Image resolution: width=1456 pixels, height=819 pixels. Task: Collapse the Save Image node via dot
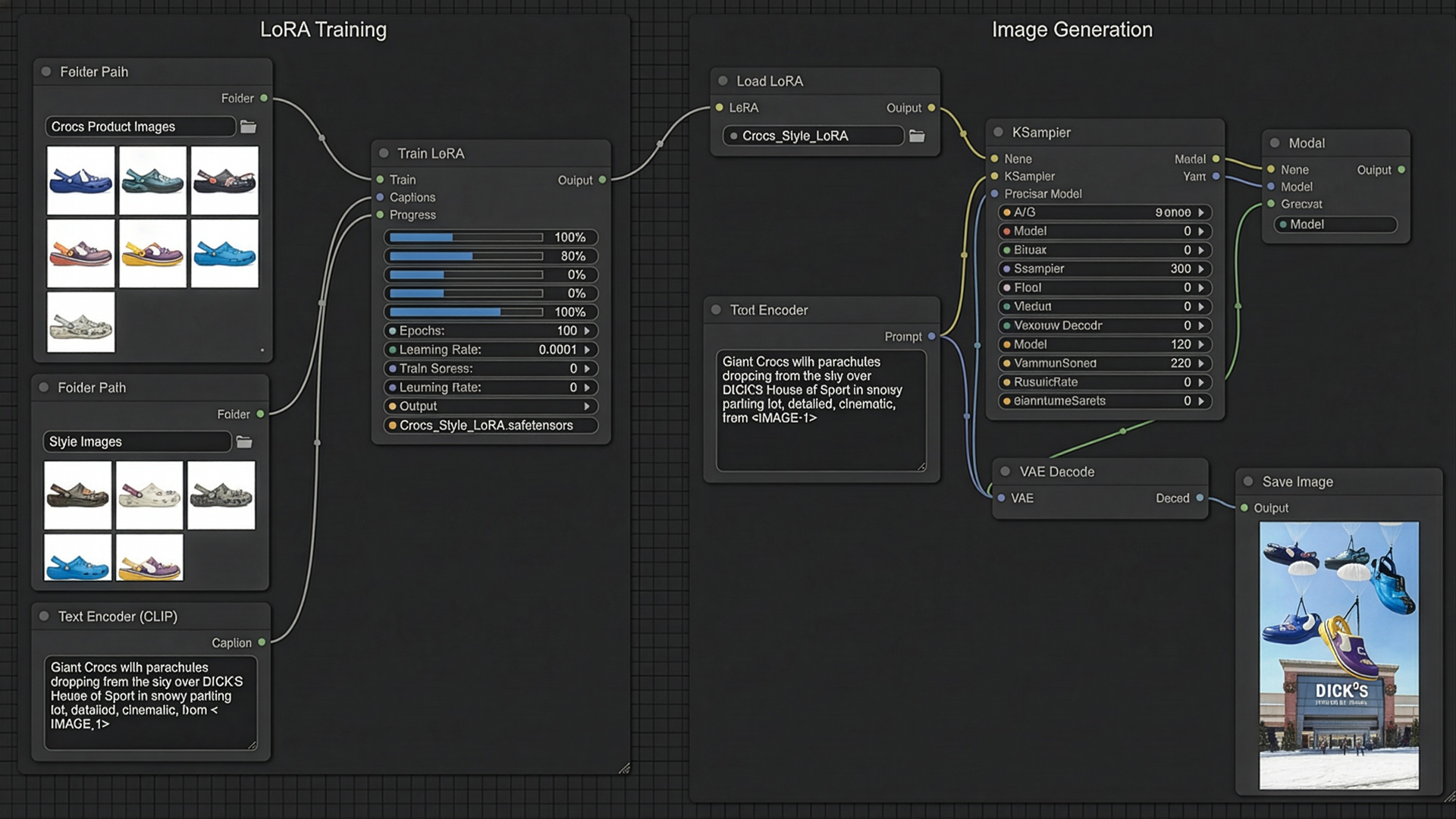click(1248, 482)
